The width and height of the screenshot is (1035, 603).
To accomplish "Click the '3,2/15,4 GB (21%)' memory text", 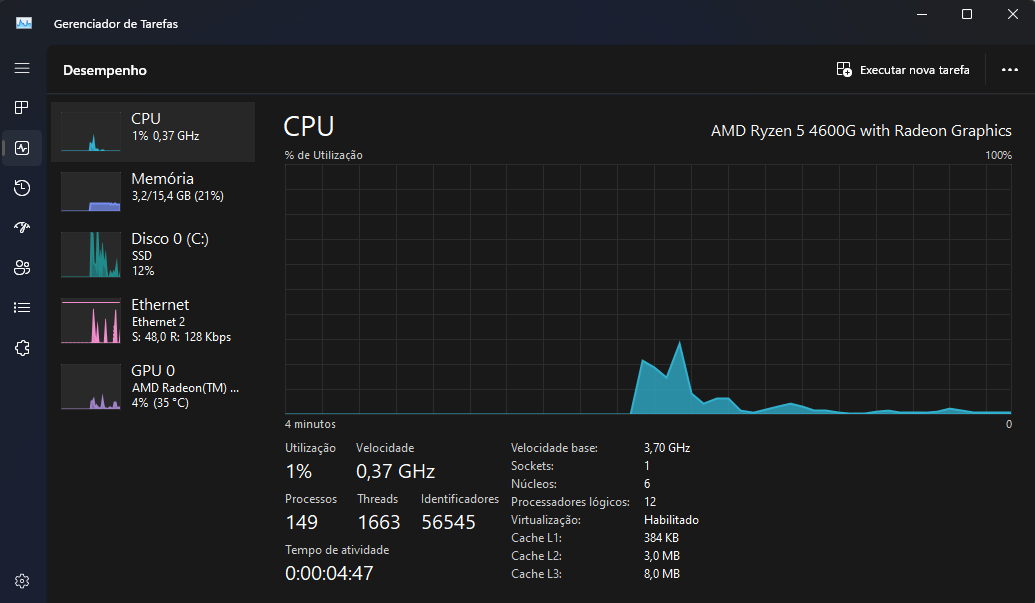I will coord(178,196).
